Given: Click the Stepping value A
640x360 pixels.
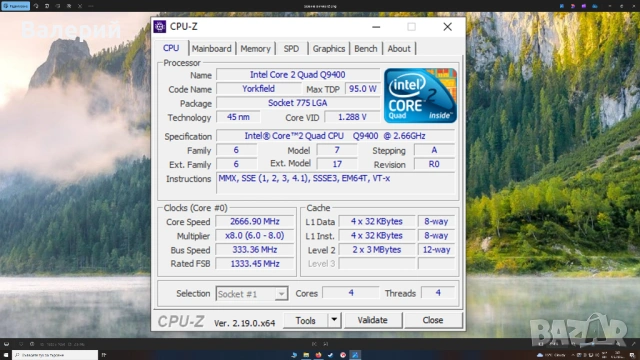Looking at the screenshot, I should (x=434, y=150).
